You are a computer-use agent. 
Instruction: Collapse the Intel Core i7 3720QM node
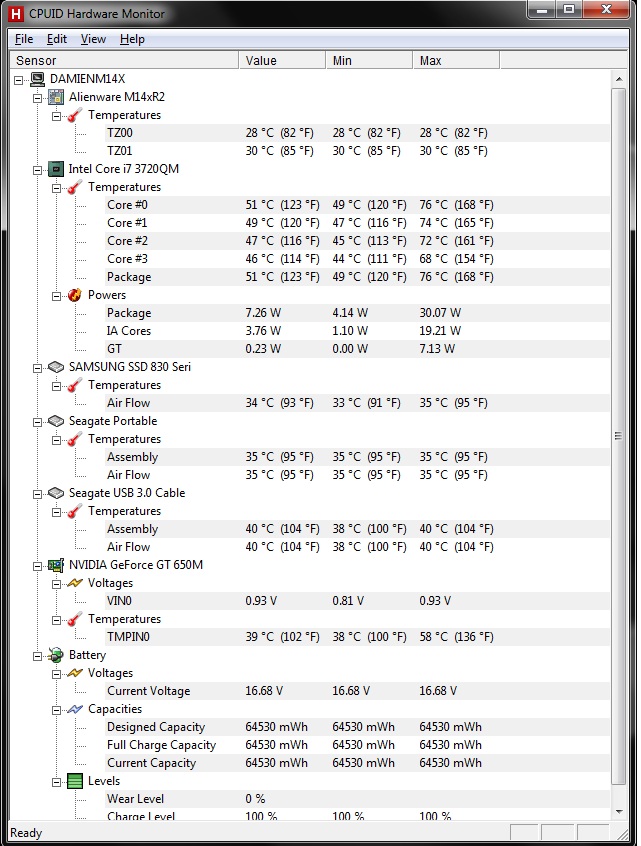[37, 170]
